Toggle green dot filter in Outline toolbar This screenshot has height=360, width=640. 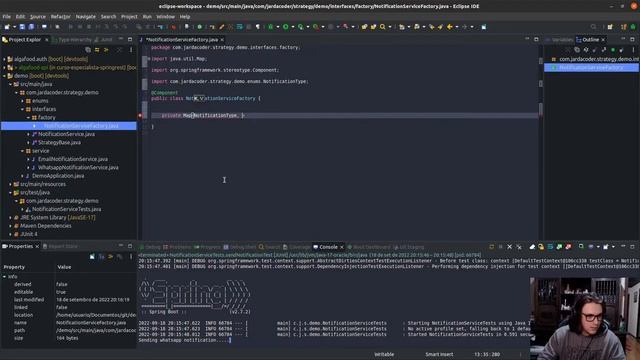point(613,50)
